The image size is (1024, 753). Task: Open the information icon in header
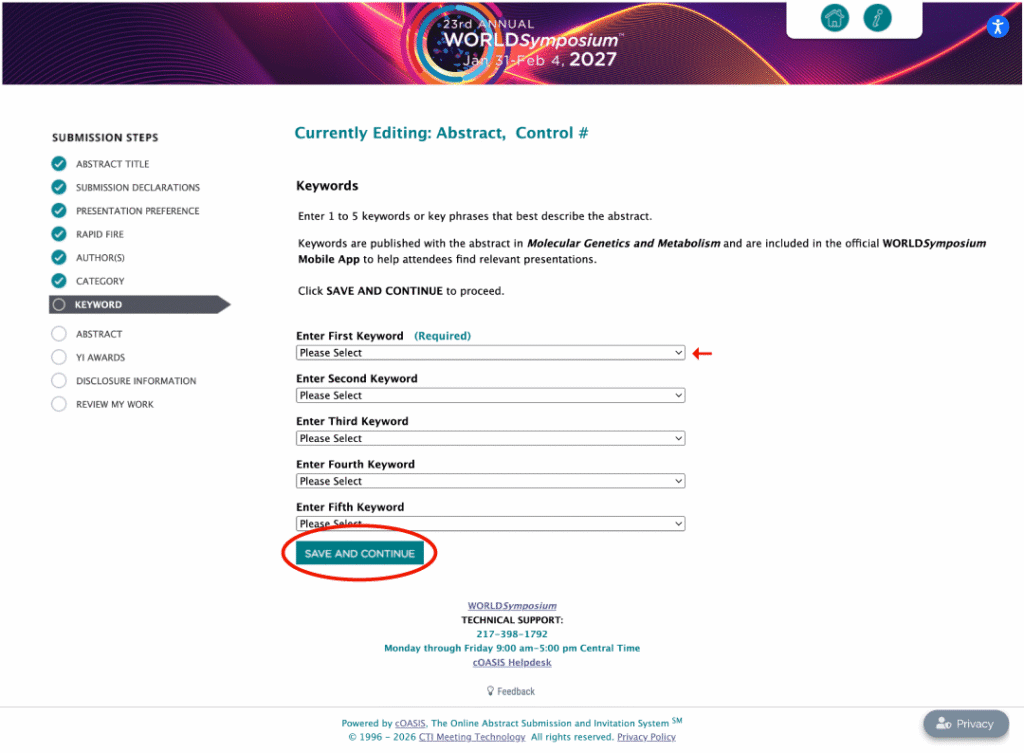[877, 18]
